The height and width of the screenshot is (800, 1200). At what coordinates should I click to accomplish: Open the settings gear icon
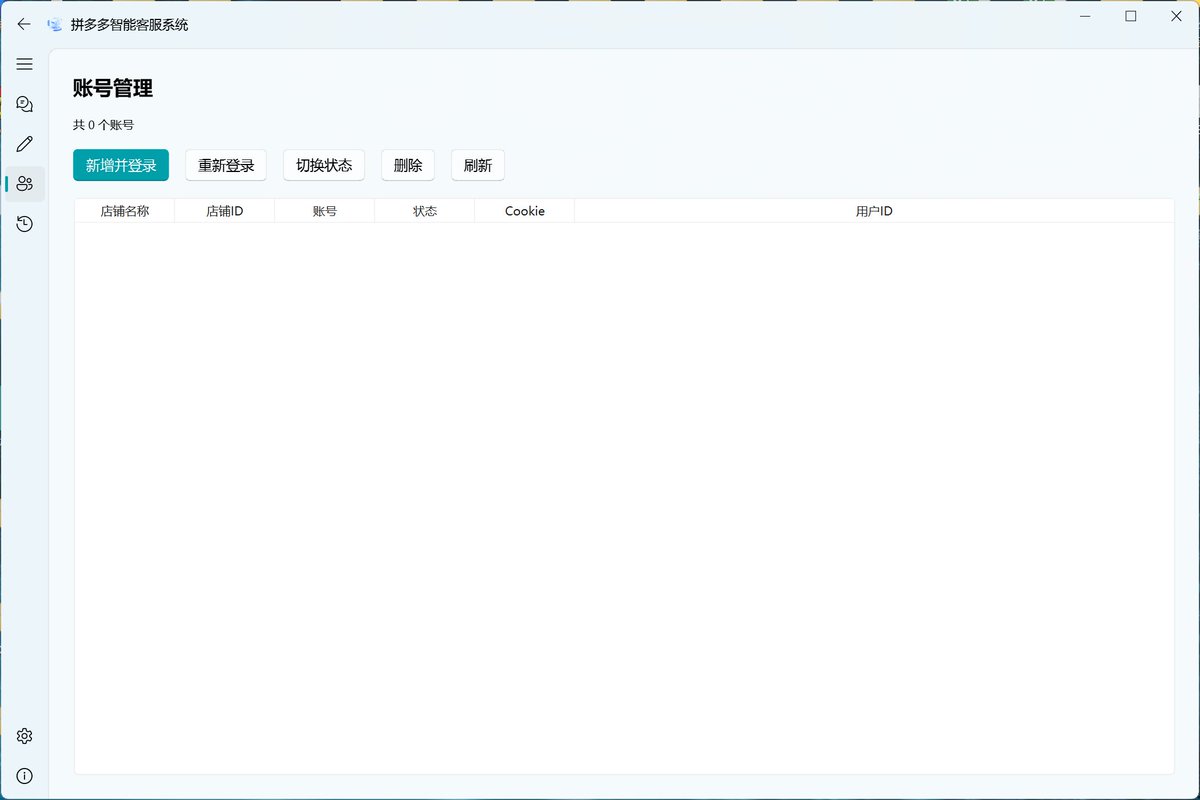(25, 736)
